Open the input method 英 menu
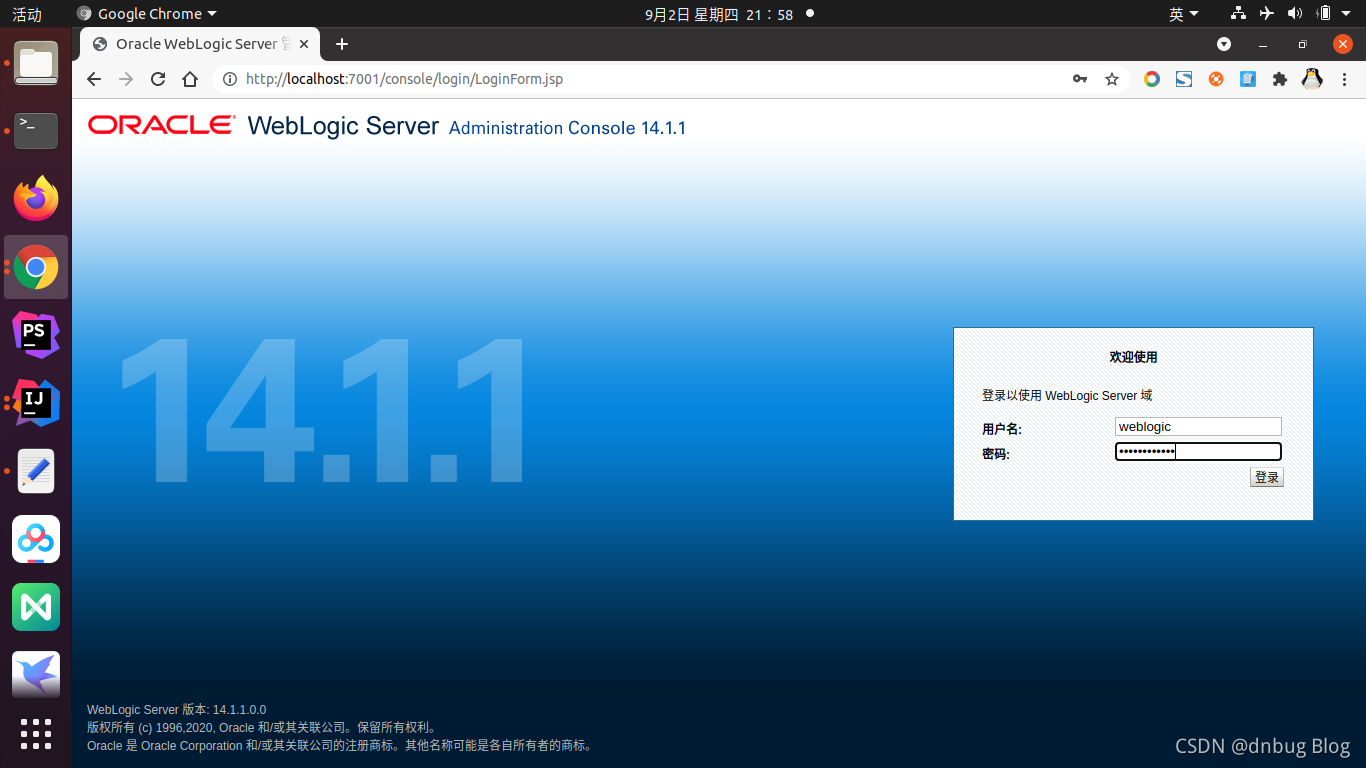This screenshot has width=1366, height=768. coord(1183,14)
